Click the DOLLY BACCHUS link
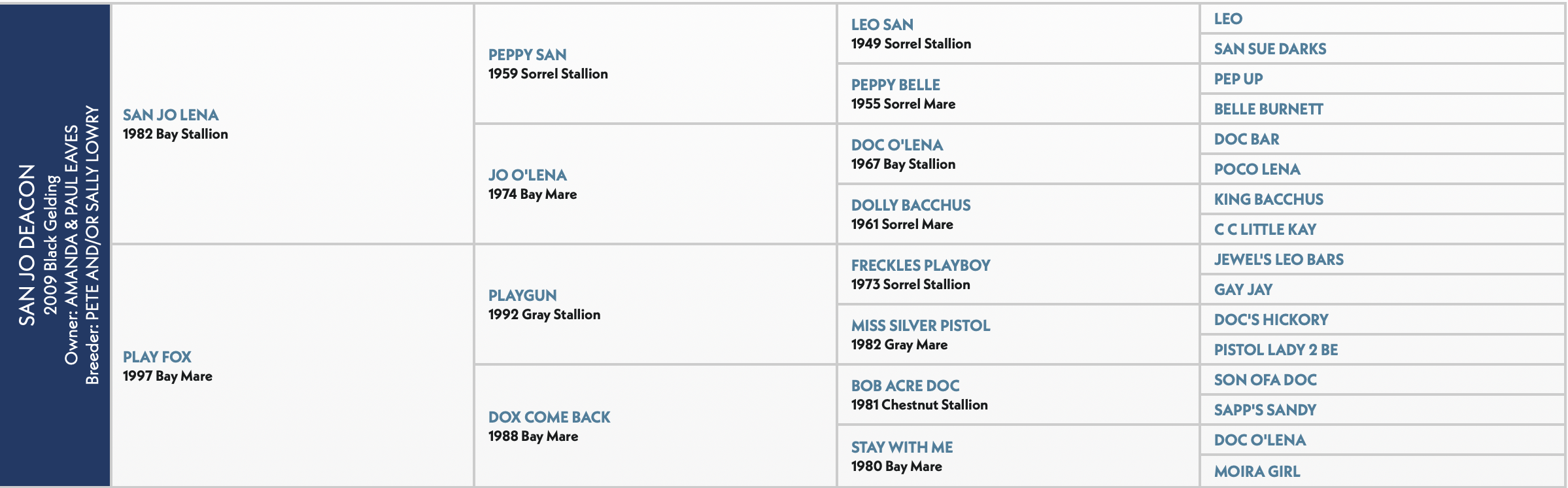 click(911, 205)
